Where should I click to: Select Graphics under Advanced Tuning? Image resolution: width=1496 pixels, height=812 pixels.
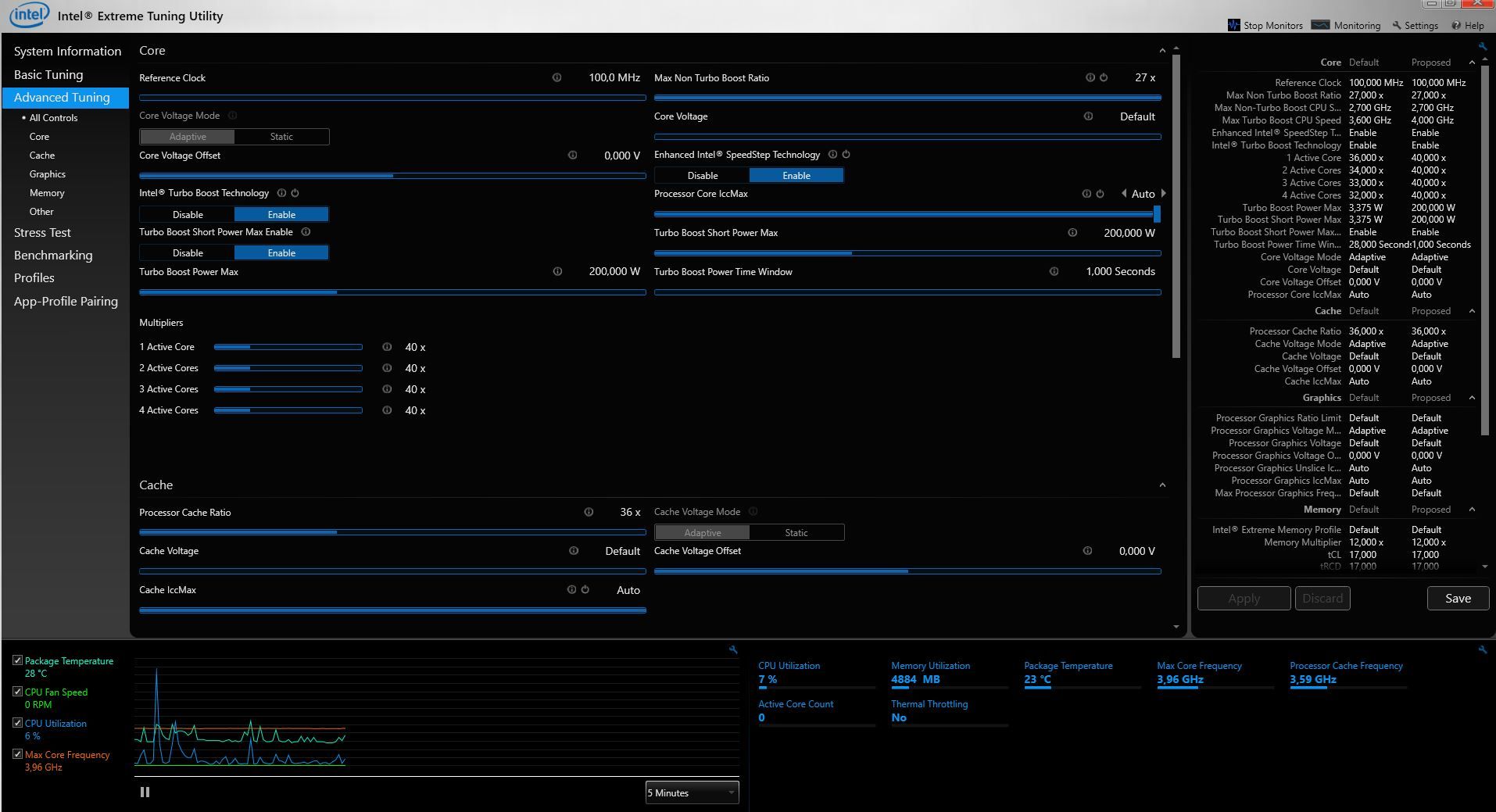click(x=48, y=173)
